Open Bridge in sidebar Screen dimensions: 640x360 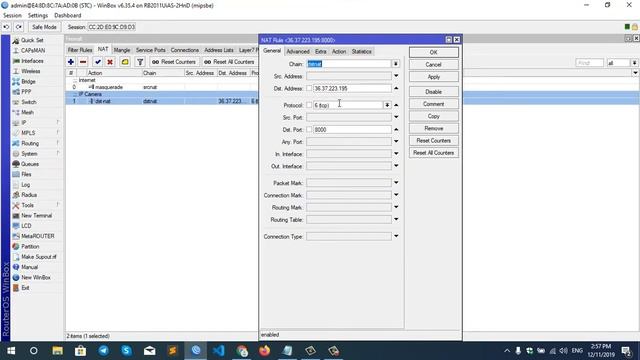click(28, 82)
